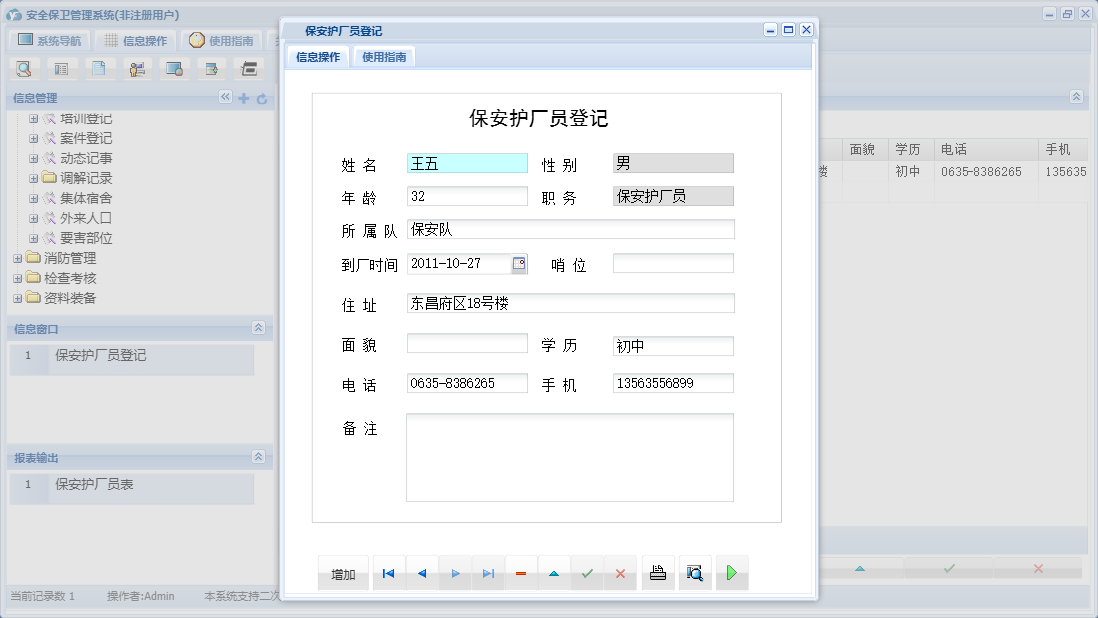Open the date picker for 到厂时间
This screenshot has width=1098, height=618.
(520, 263)
